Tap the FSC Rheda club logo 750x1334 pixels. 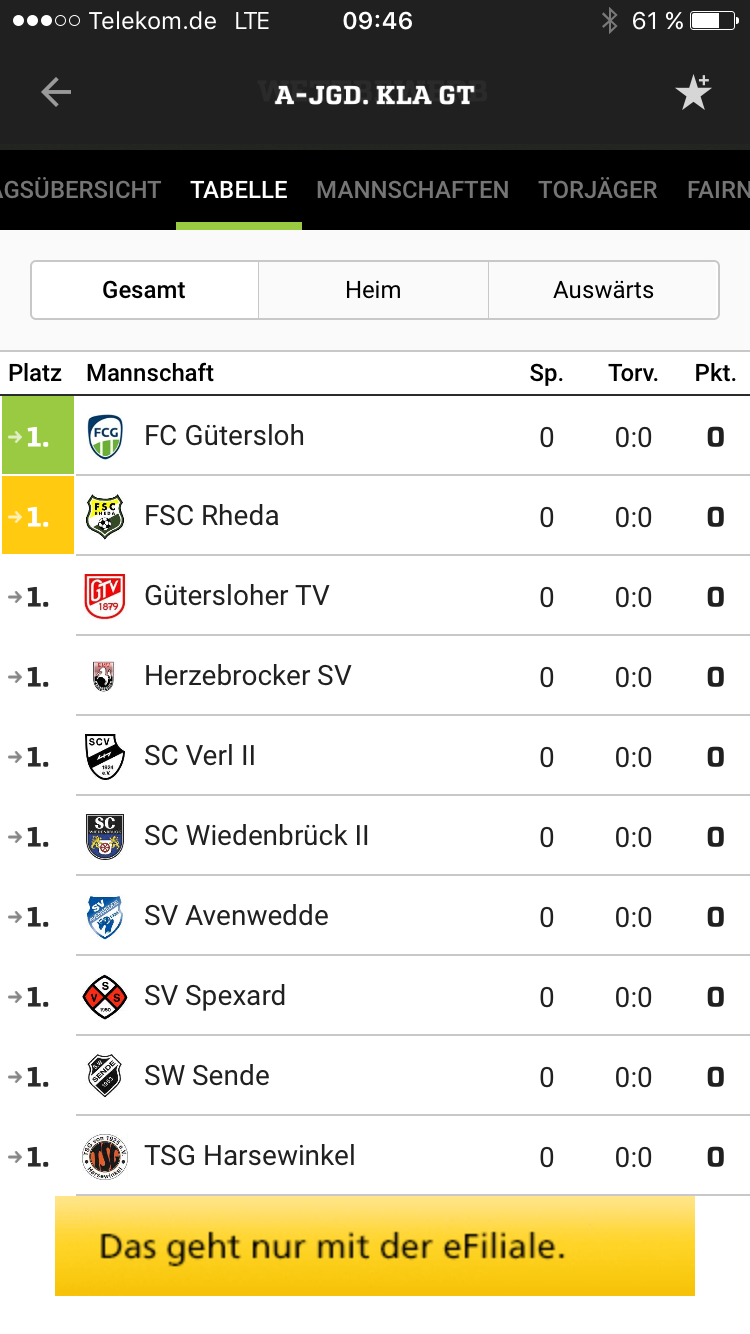click(105, 516)
